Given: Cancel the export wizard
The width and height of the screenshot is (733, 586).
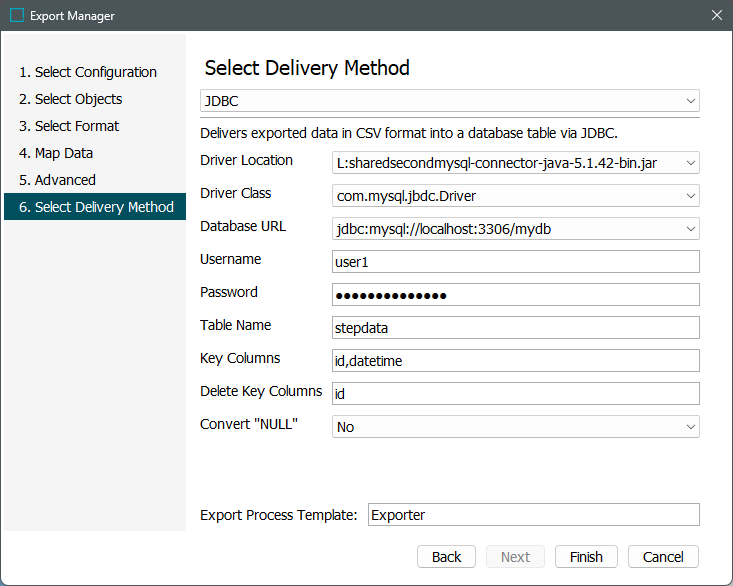Looking at the screenshot, I should point(663,557).
